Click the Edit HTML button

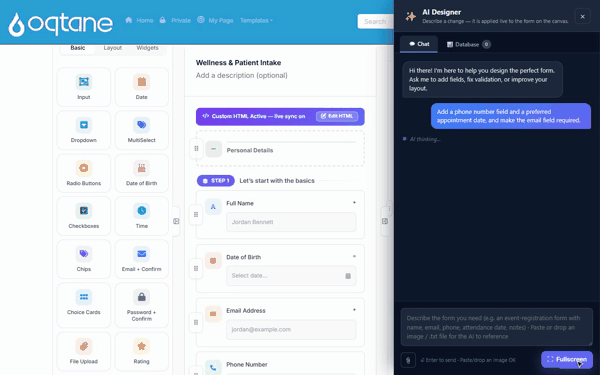coord(337,116)
